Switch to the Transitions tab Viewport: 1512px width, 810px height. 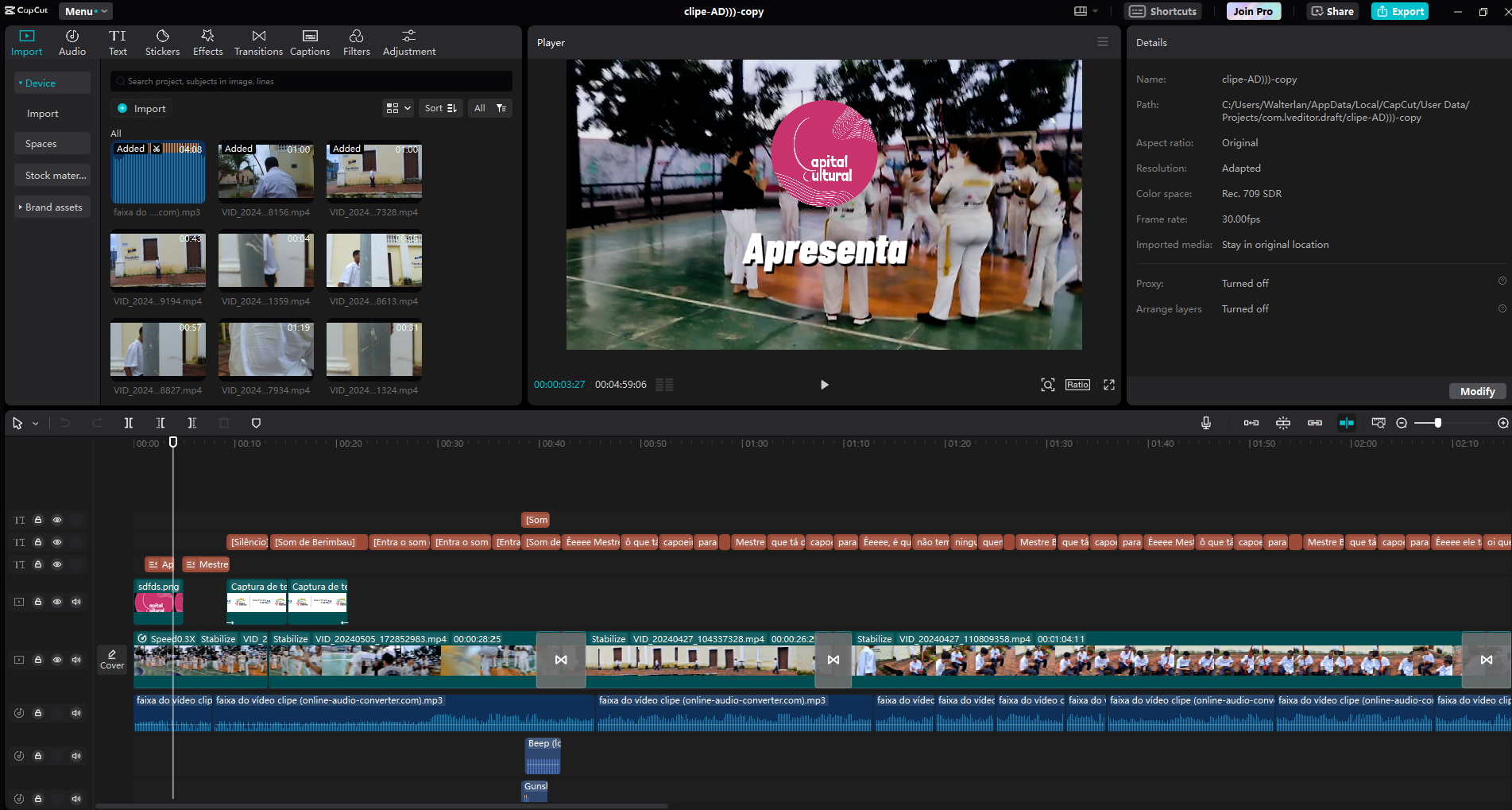[x=258, y=43]
